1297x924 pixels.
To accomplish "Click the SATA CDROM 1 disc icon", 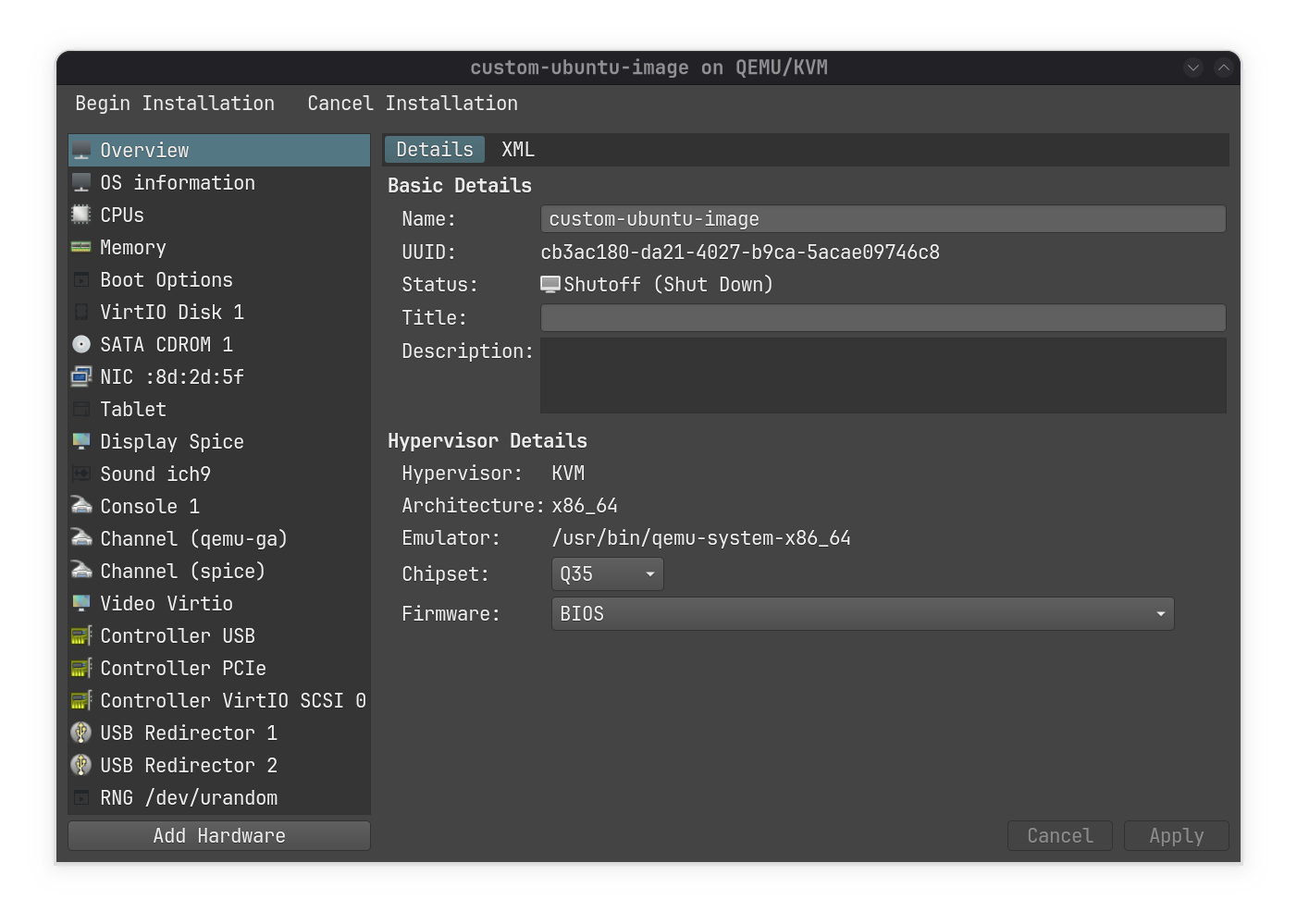I will [x=81, y=345].
